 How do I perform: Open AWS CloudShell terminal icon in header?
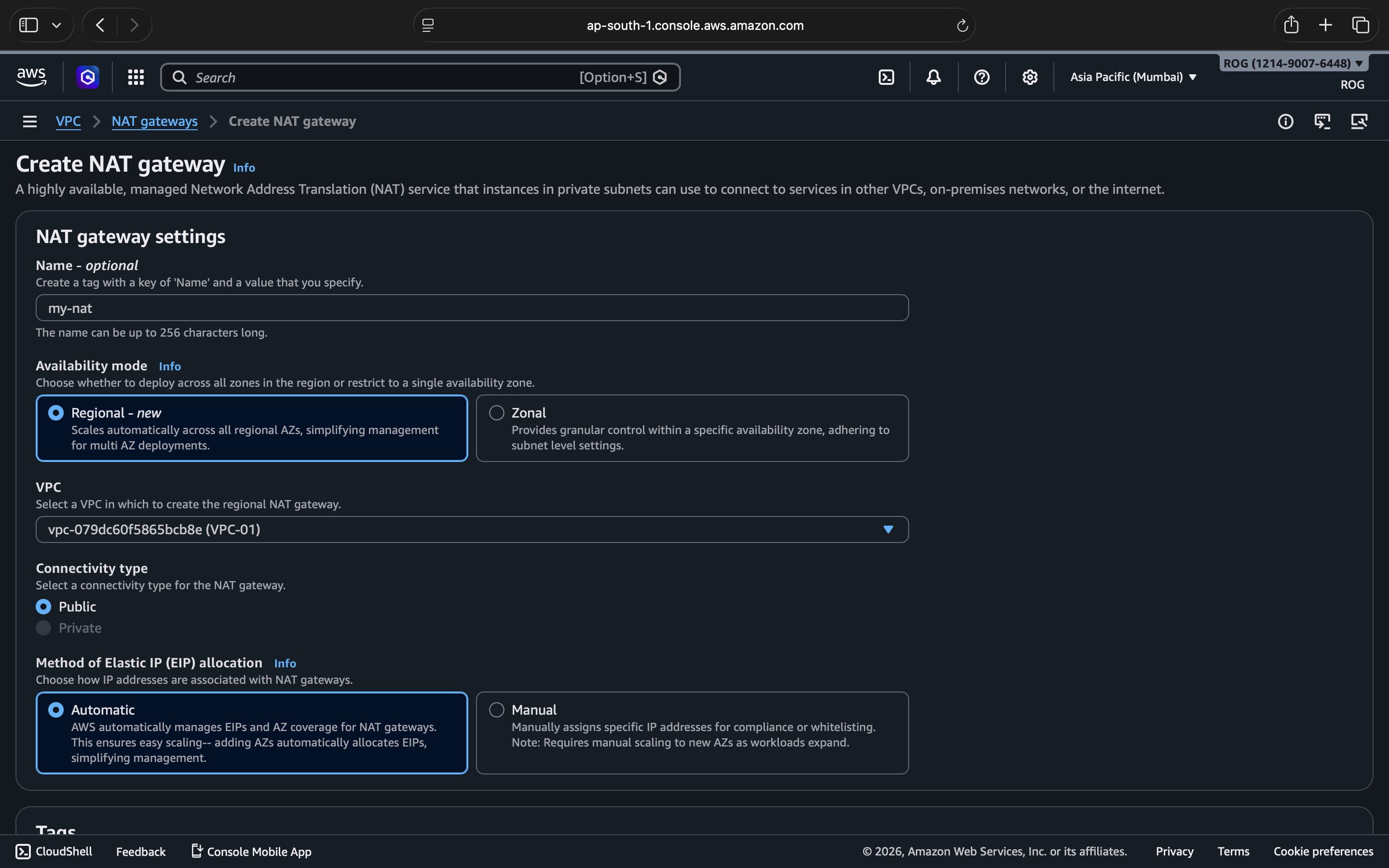(x=886, y=77)
